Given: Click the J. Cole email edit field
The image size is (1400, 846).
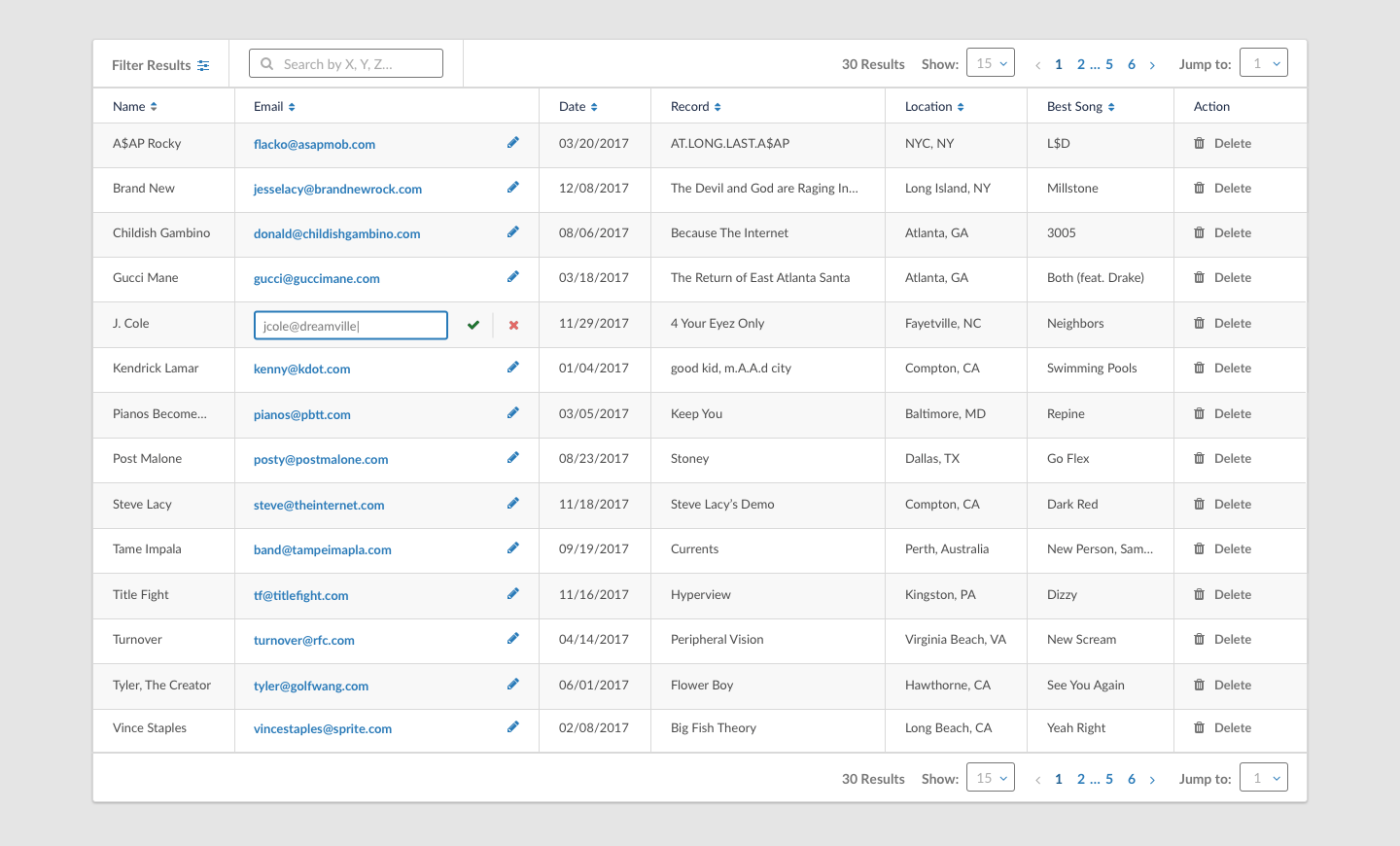Looking at the screenshot, I should (351, 325).
